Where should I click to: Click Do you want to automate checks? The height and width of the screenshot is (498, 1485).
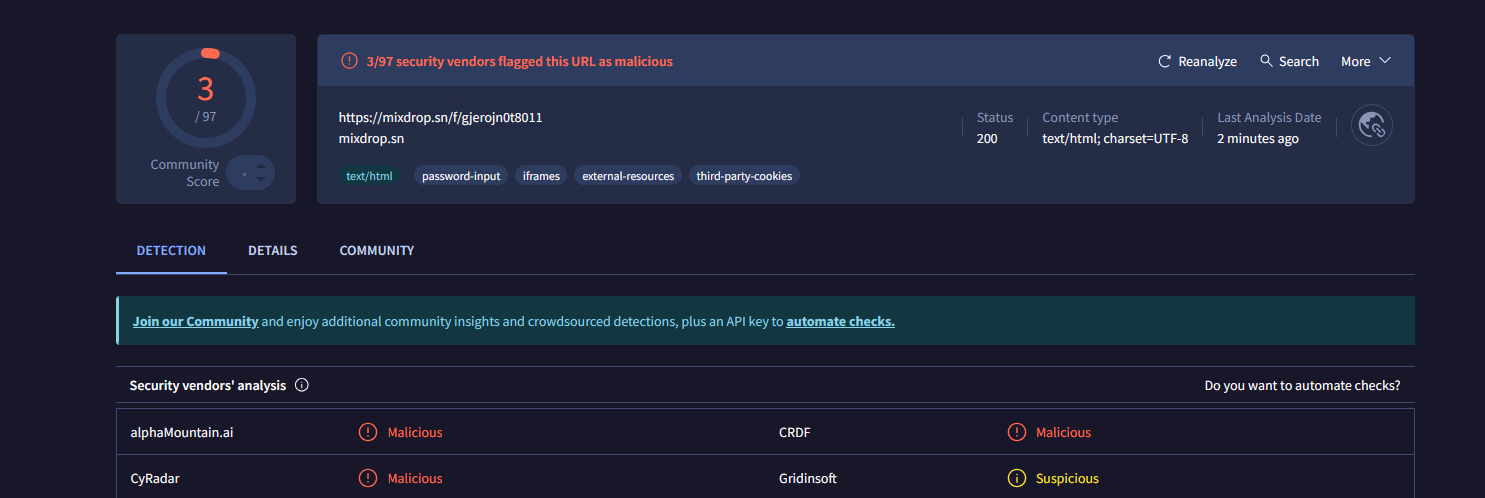pos(1301,385)
